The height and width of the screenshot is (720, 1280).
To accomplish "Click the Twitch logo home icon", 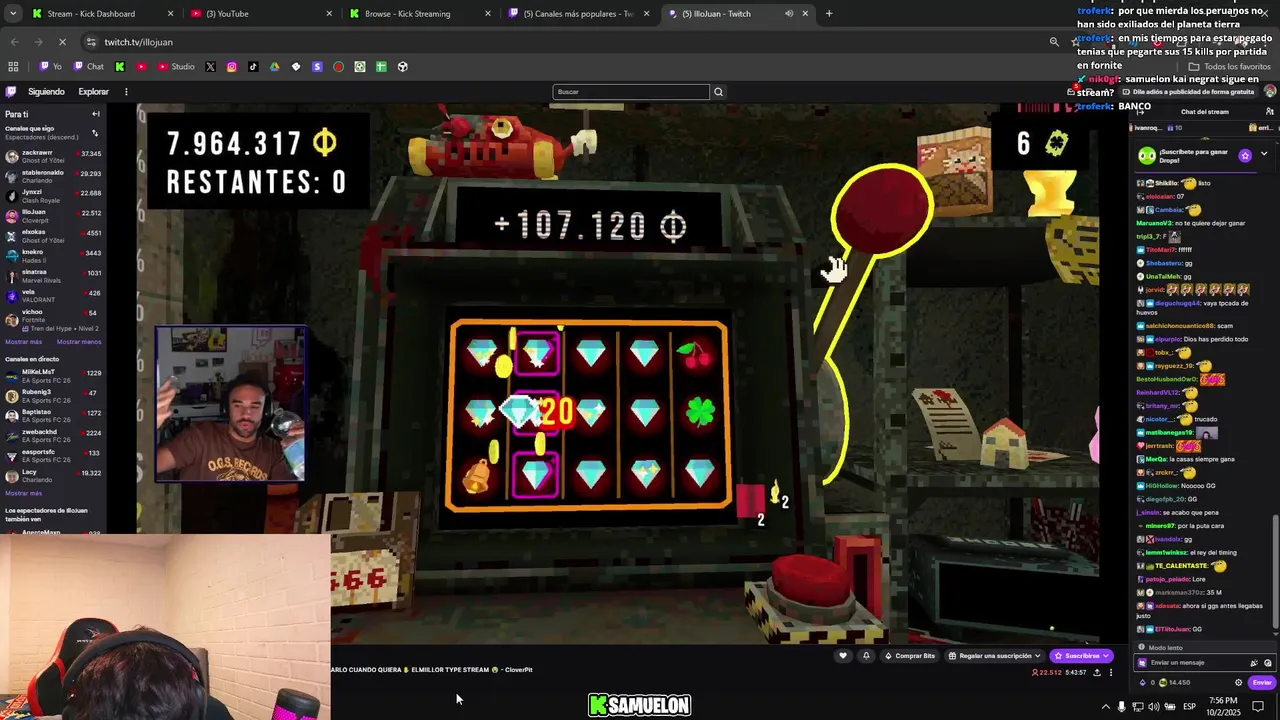I will tap(12, 91).
